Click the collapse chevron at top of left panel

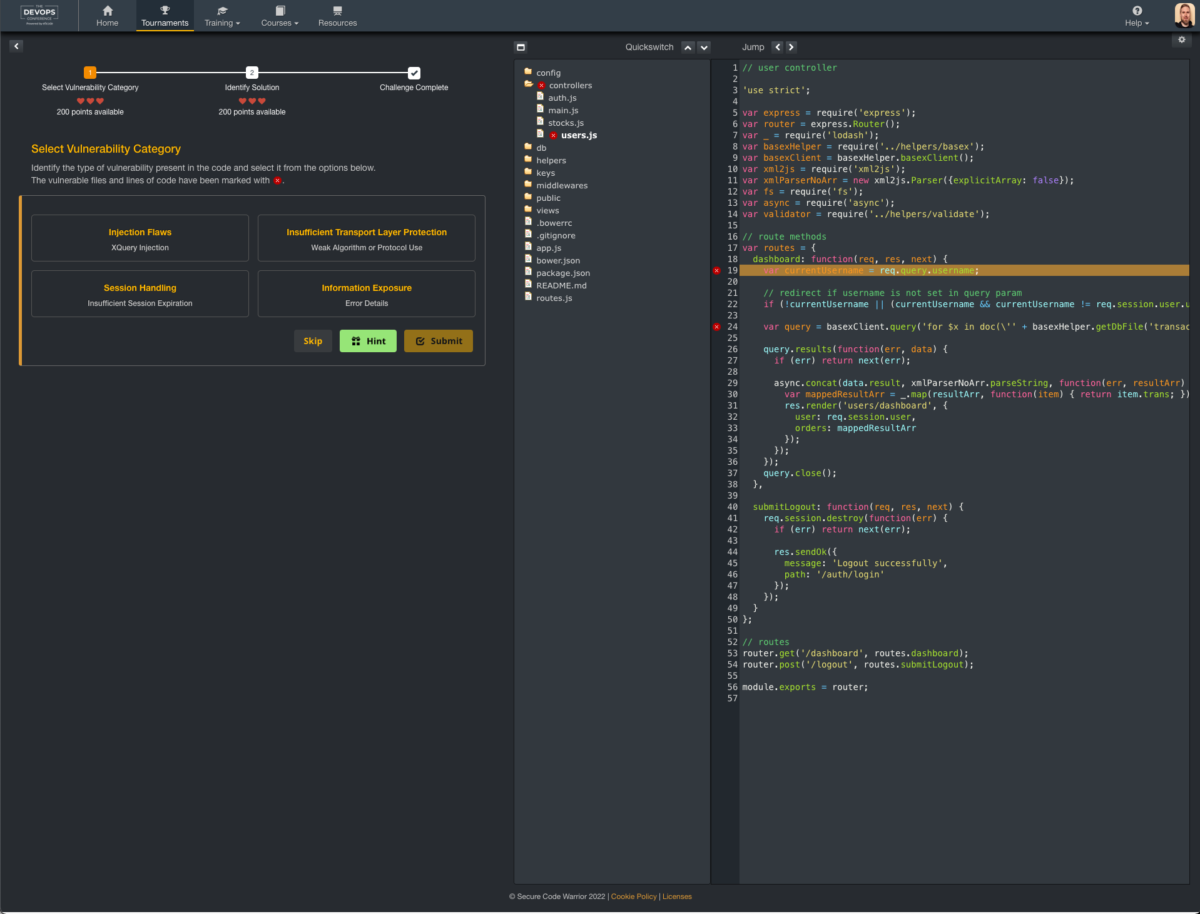tap(16, 45)
